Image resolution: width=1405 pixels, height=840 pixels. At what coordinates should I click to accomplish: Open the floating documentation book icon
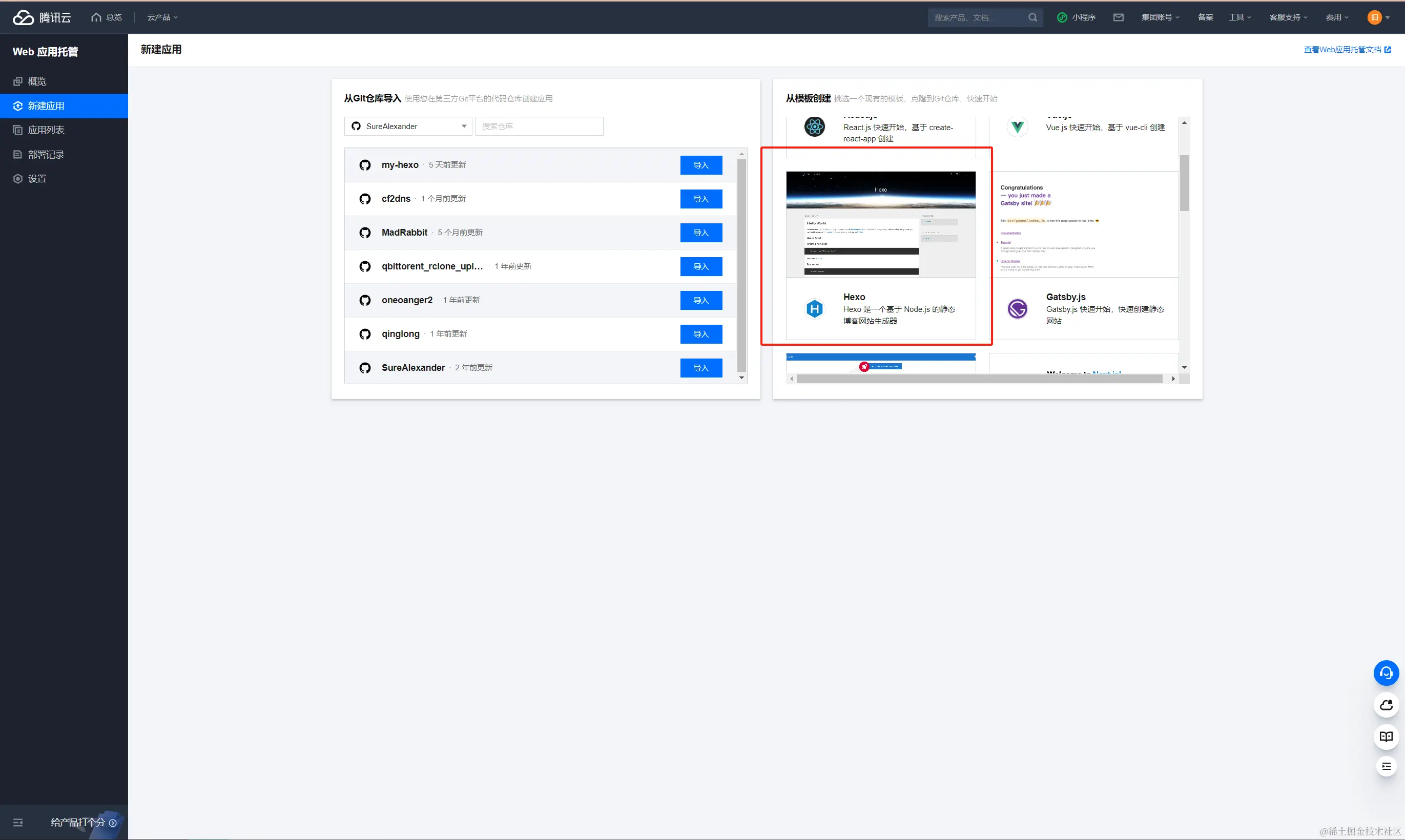(x=1386, y=737)
